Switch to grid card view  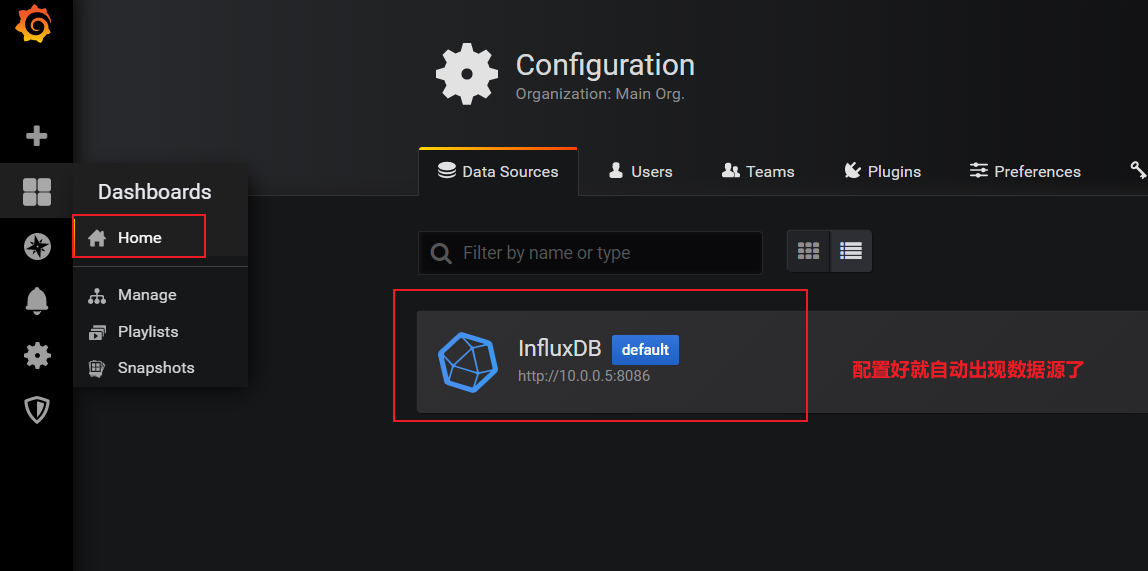(x=808, y=252)
